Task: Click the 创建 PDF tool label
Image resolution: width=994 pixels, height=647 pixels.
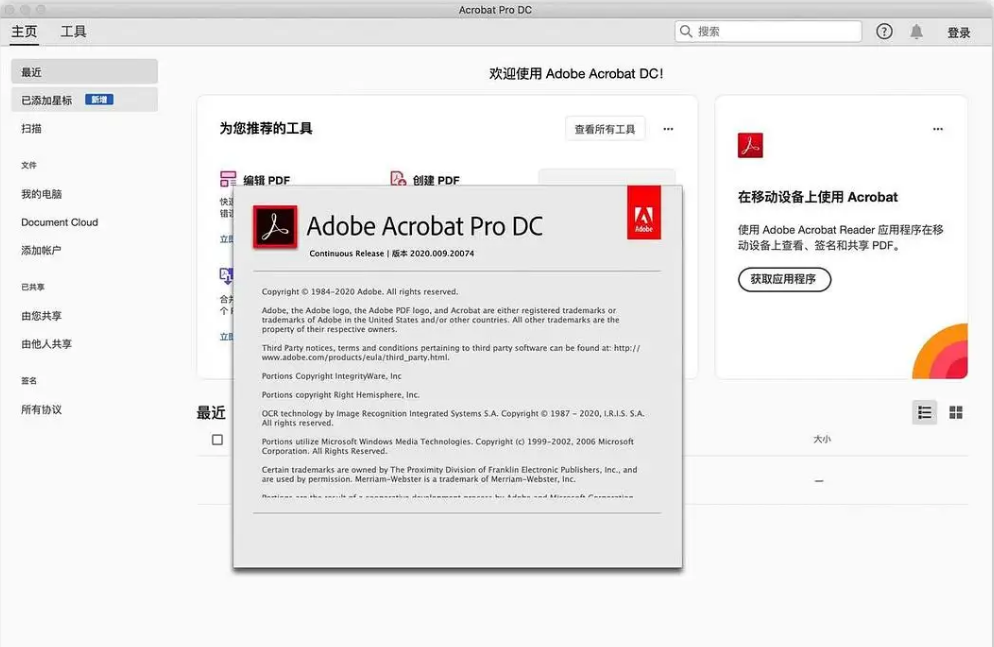Action: pyautogui.click(x=436, y=180)
